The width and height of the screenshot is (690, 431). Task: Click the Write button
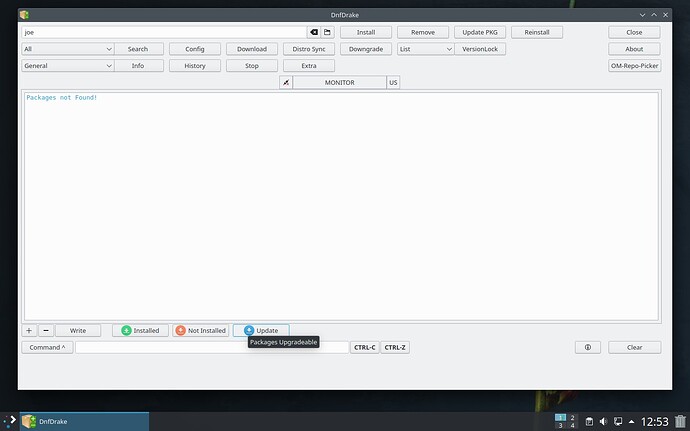pos(78,330)
